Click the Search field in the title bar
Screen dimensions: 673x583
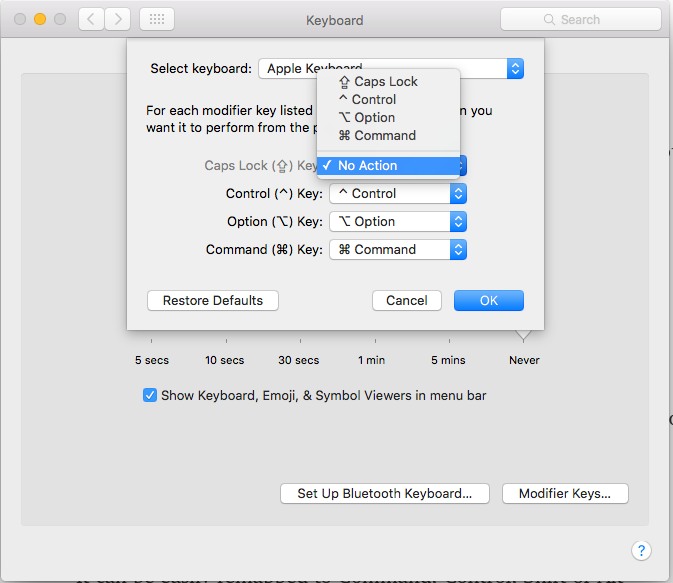click(580, 19)
